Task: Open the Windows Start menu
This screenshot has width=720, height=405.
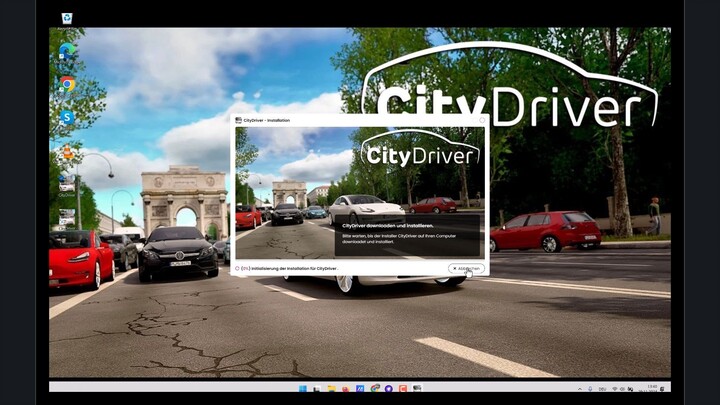Action: [x=303, y=388]
